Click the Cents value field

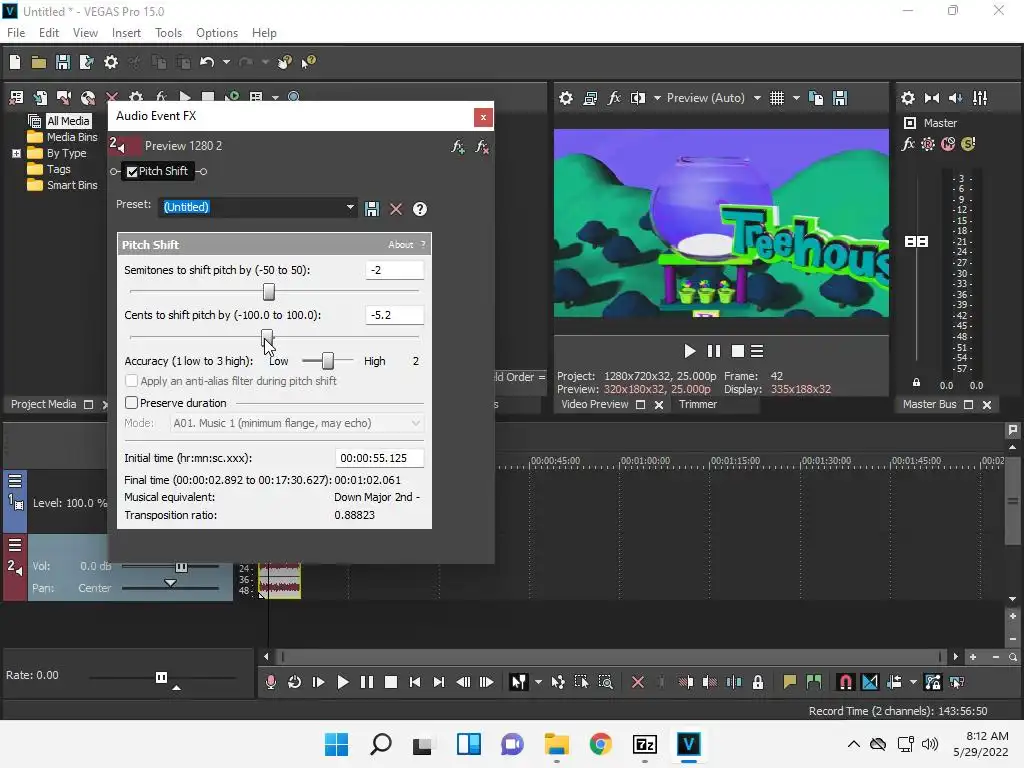tap(394, 315)
